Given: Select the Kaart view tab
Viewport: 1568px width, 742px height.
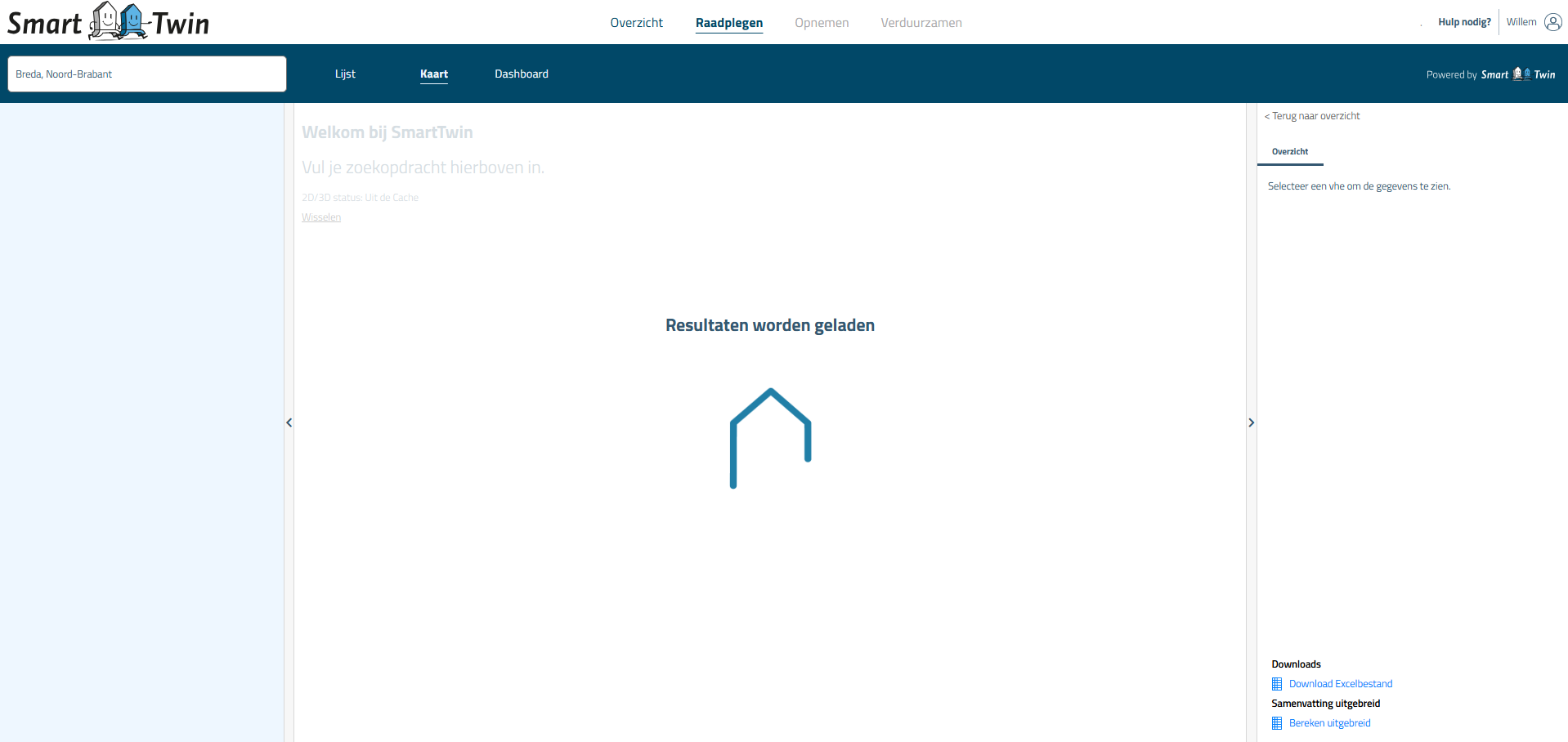Looking at the screenshot, I should tap(433, 74).
